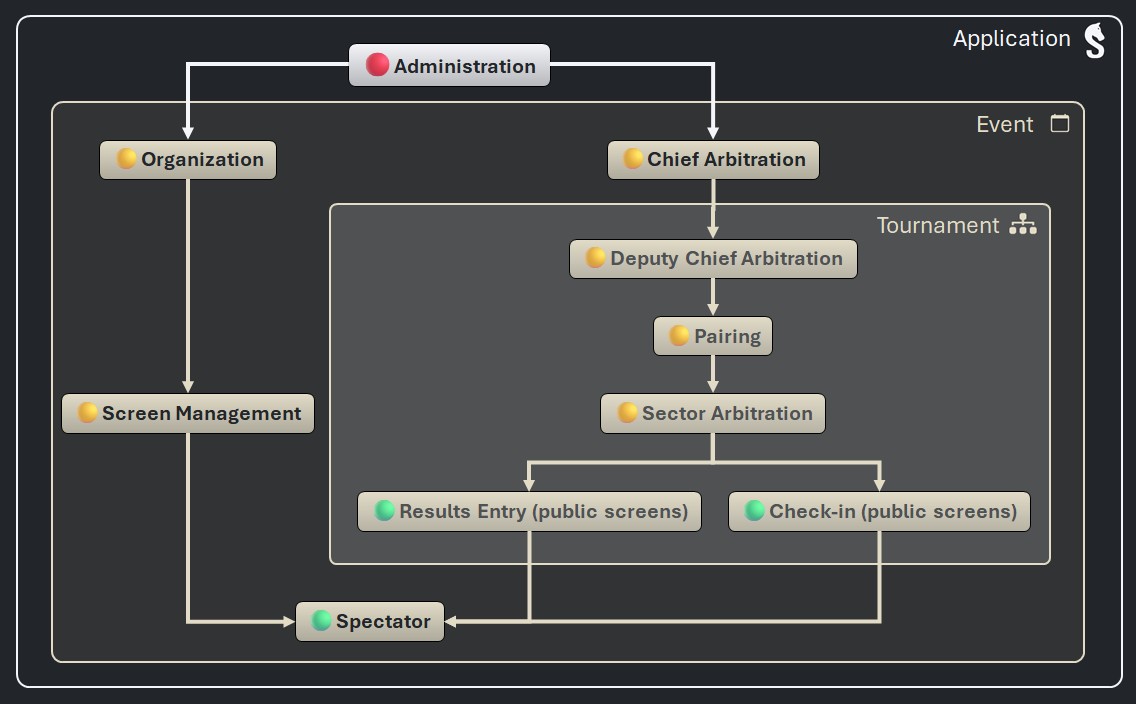1136x704 pixels.
Task: Click the green dot beside Spectator
Action: [x=322, y=621]
